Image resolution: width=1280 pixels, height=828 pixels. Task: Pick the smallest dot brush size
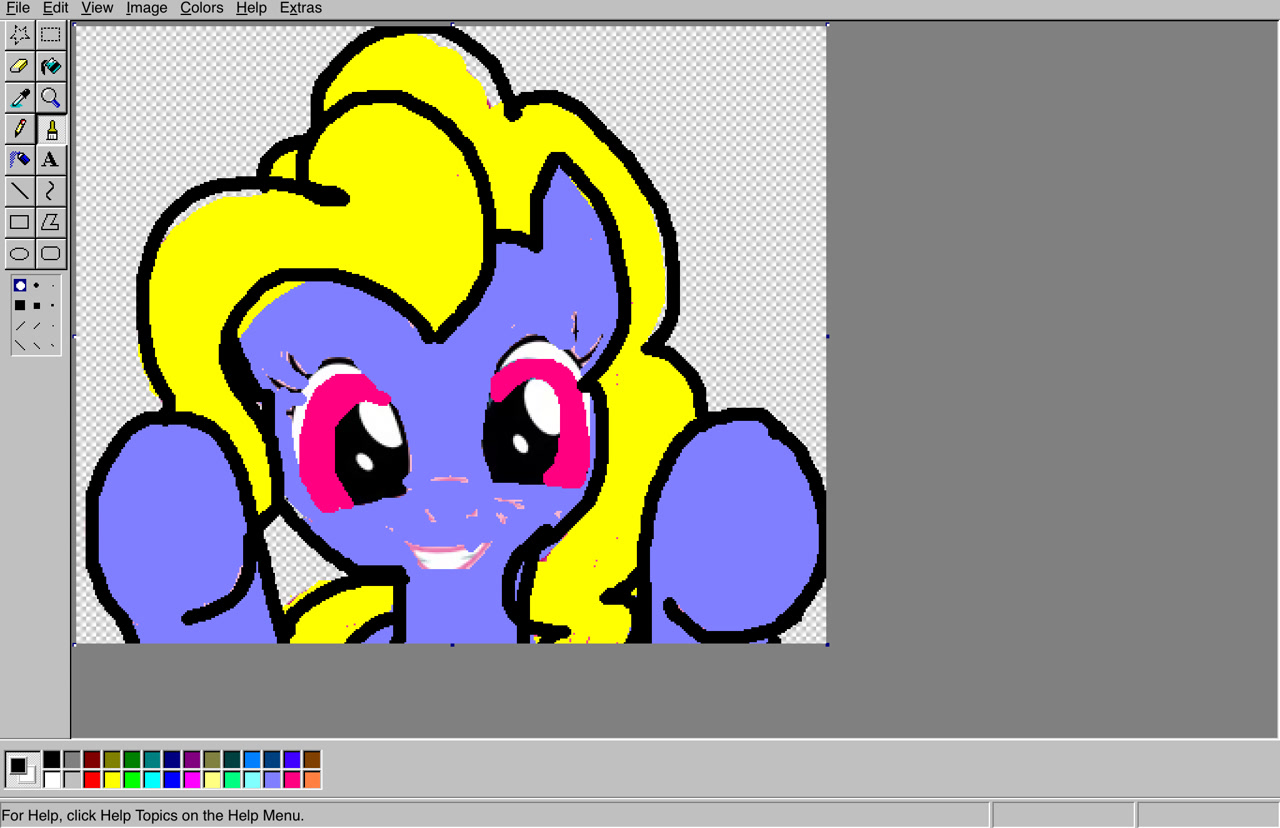click(51, 285)
